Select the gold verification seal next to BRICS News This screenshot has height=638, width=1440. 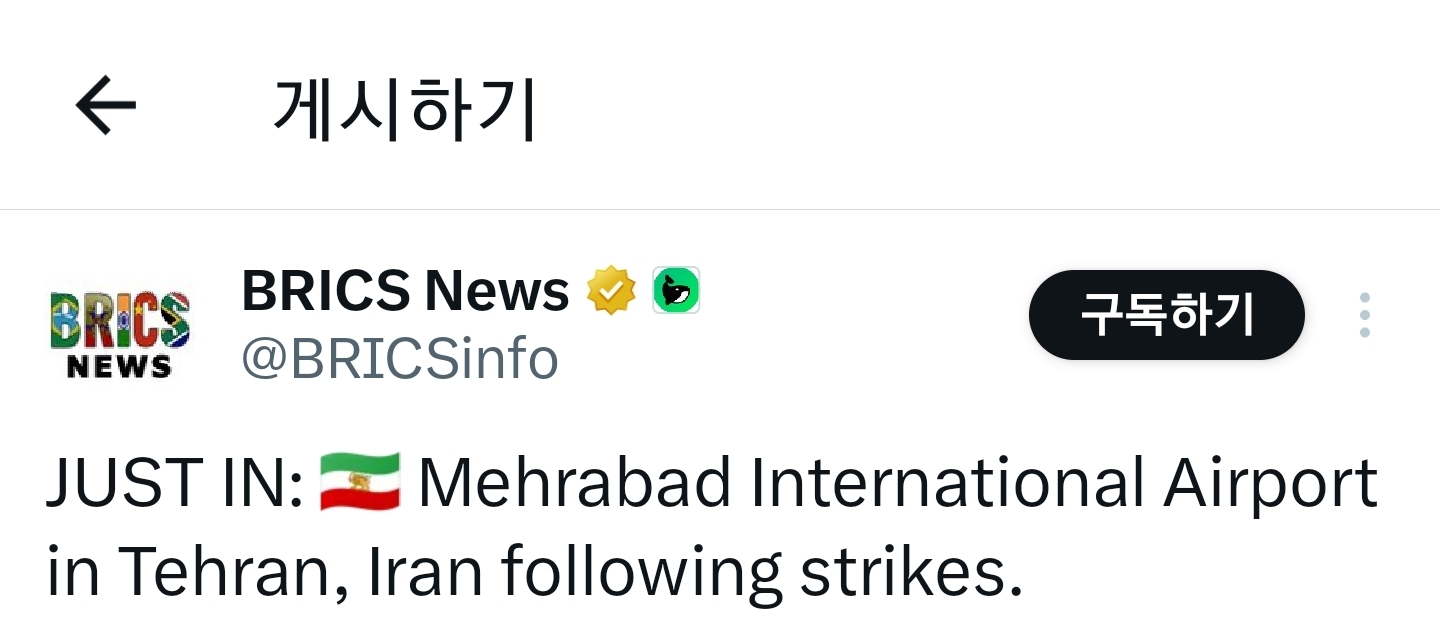point(613,290)
